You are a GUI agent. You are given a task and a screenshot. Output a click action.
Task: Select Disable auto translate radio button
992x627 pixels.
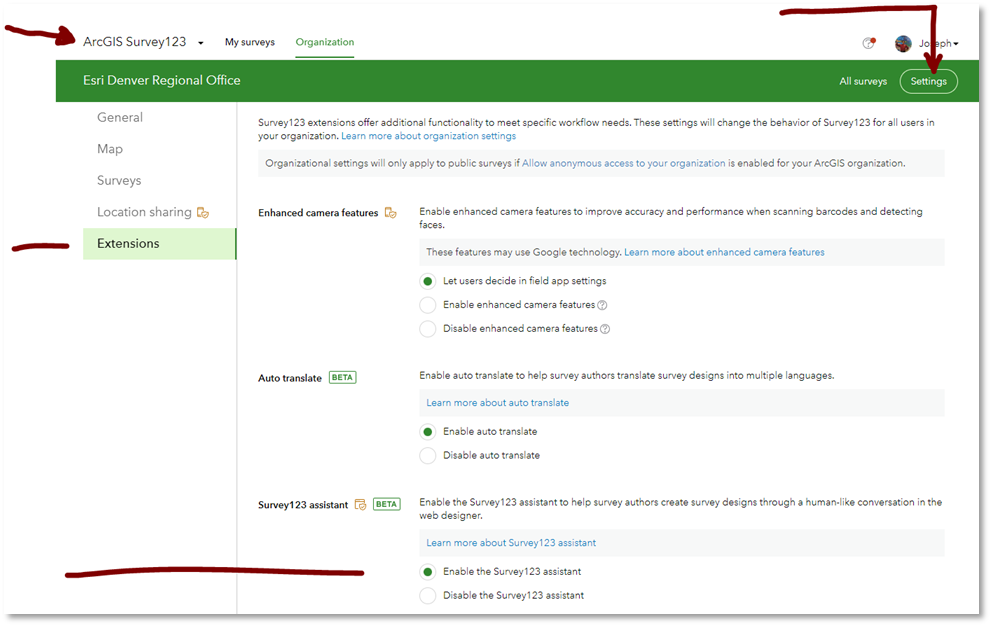pos(428,456)
